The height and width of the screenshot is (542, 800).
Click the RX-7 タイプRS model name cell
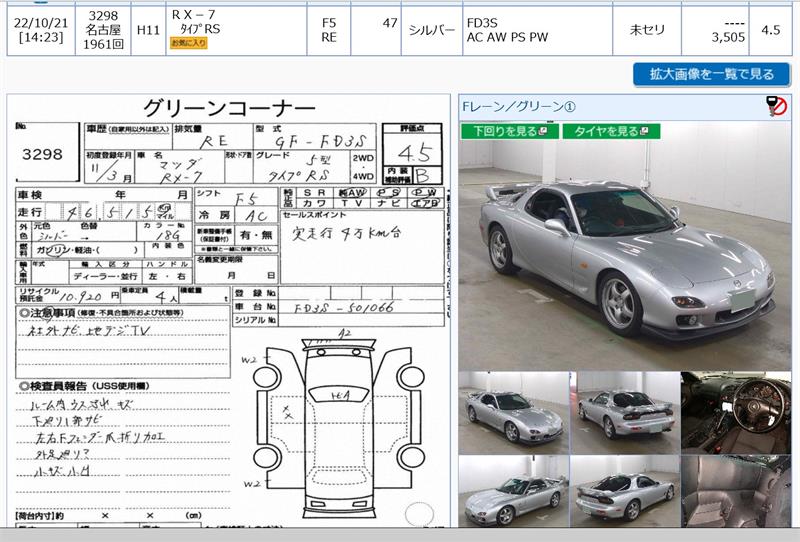pos(236,30)
